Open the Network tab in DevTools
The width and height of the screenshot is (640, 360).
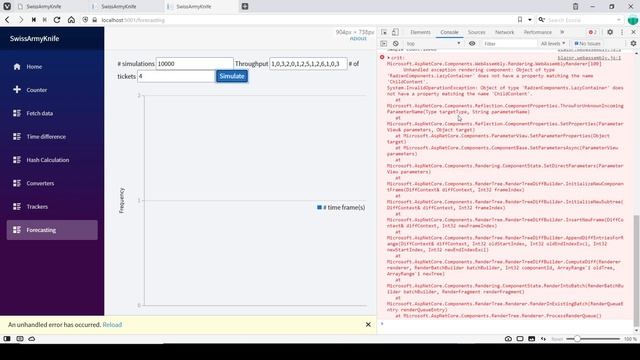point(504,32)
